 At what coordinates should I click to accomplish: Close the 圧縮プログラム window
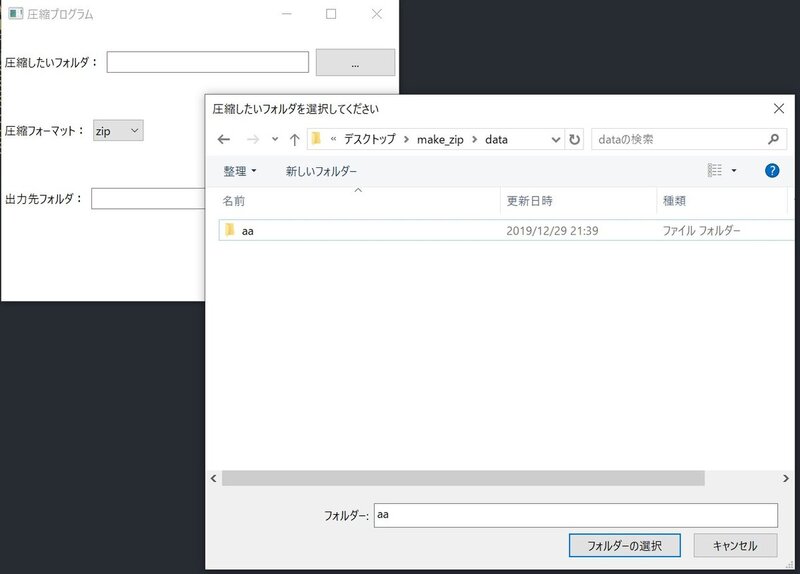click(377, 14)
